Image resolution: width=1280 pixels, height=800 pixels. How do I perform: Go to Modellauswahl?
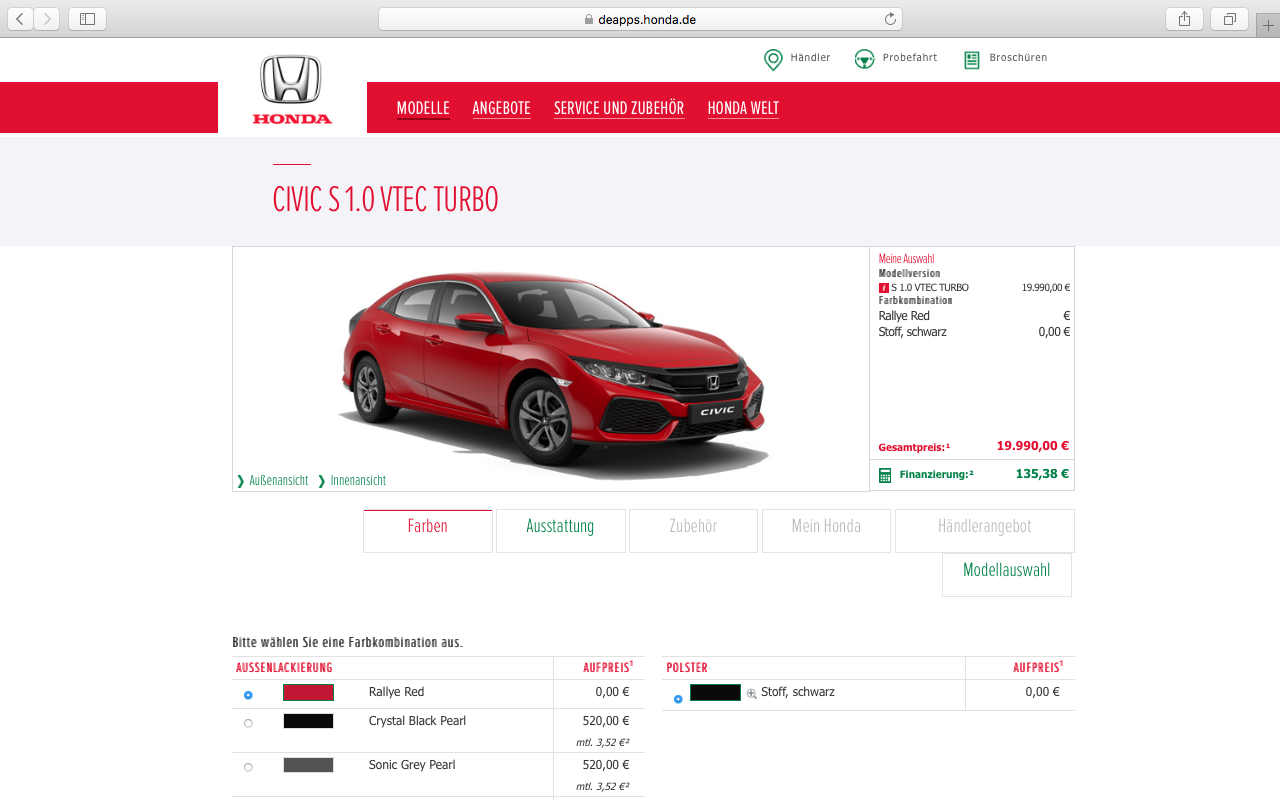click(1007, 575)
